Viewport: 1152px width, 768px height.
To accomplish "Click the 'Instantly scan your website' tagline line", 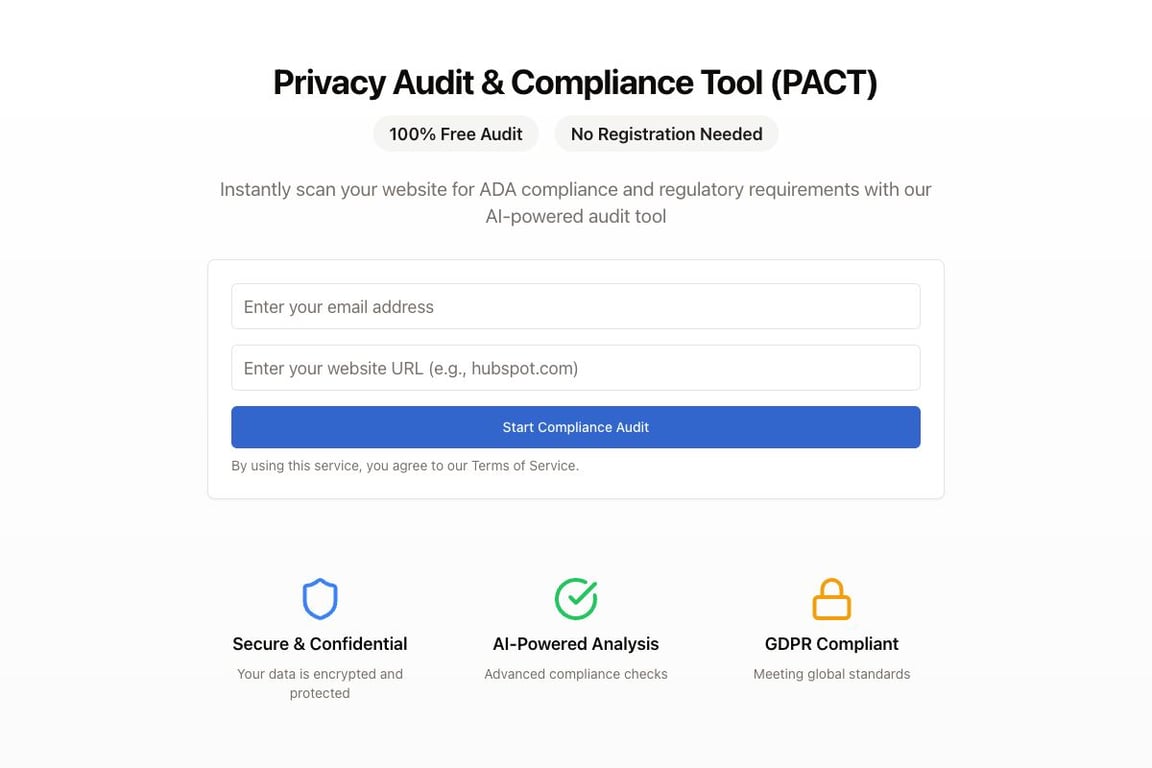I will click(x=575, y=189).
